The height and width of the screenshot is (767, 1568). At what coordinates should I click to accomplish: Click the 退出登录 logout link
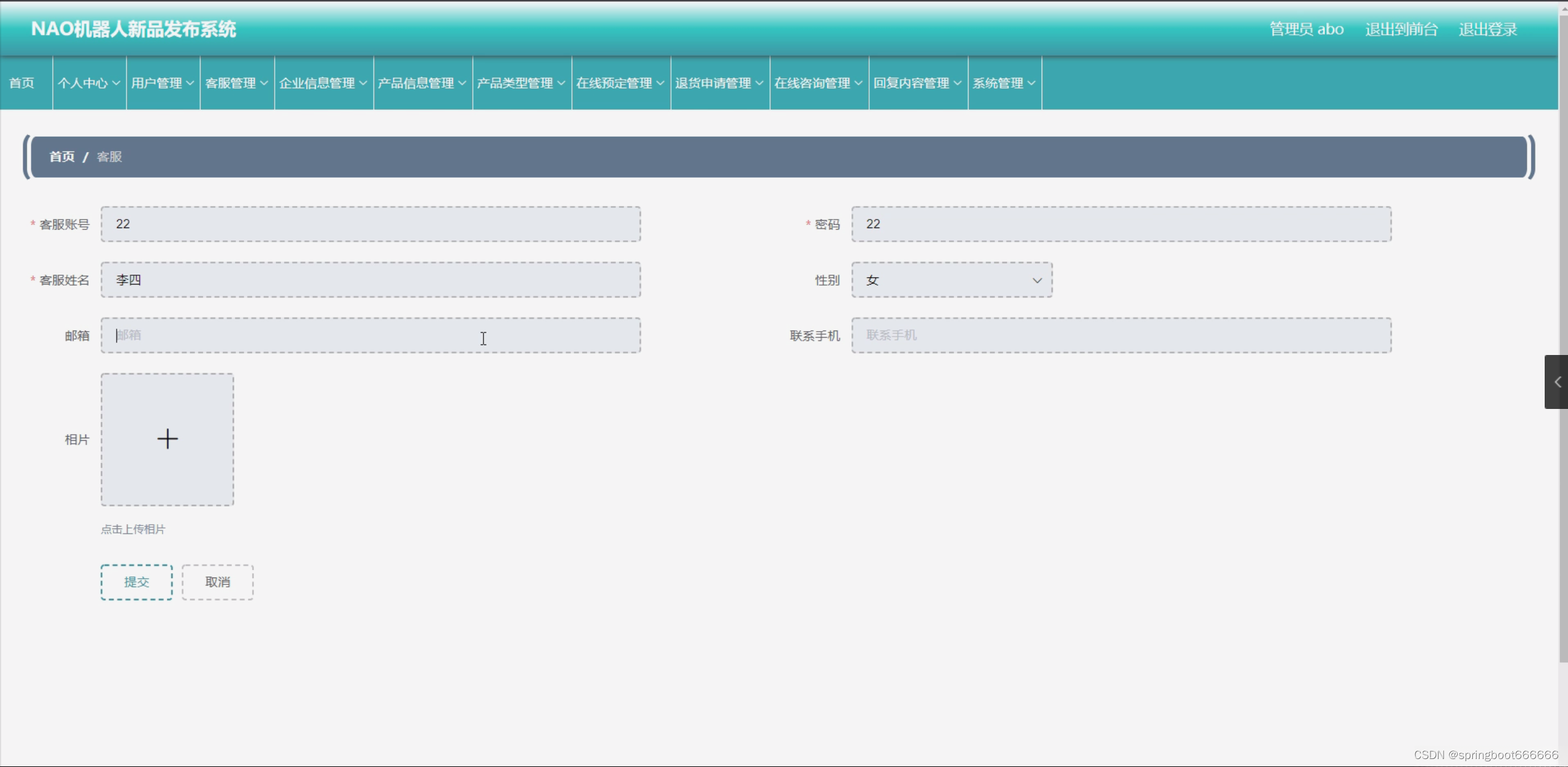[x=1487, y=29]
